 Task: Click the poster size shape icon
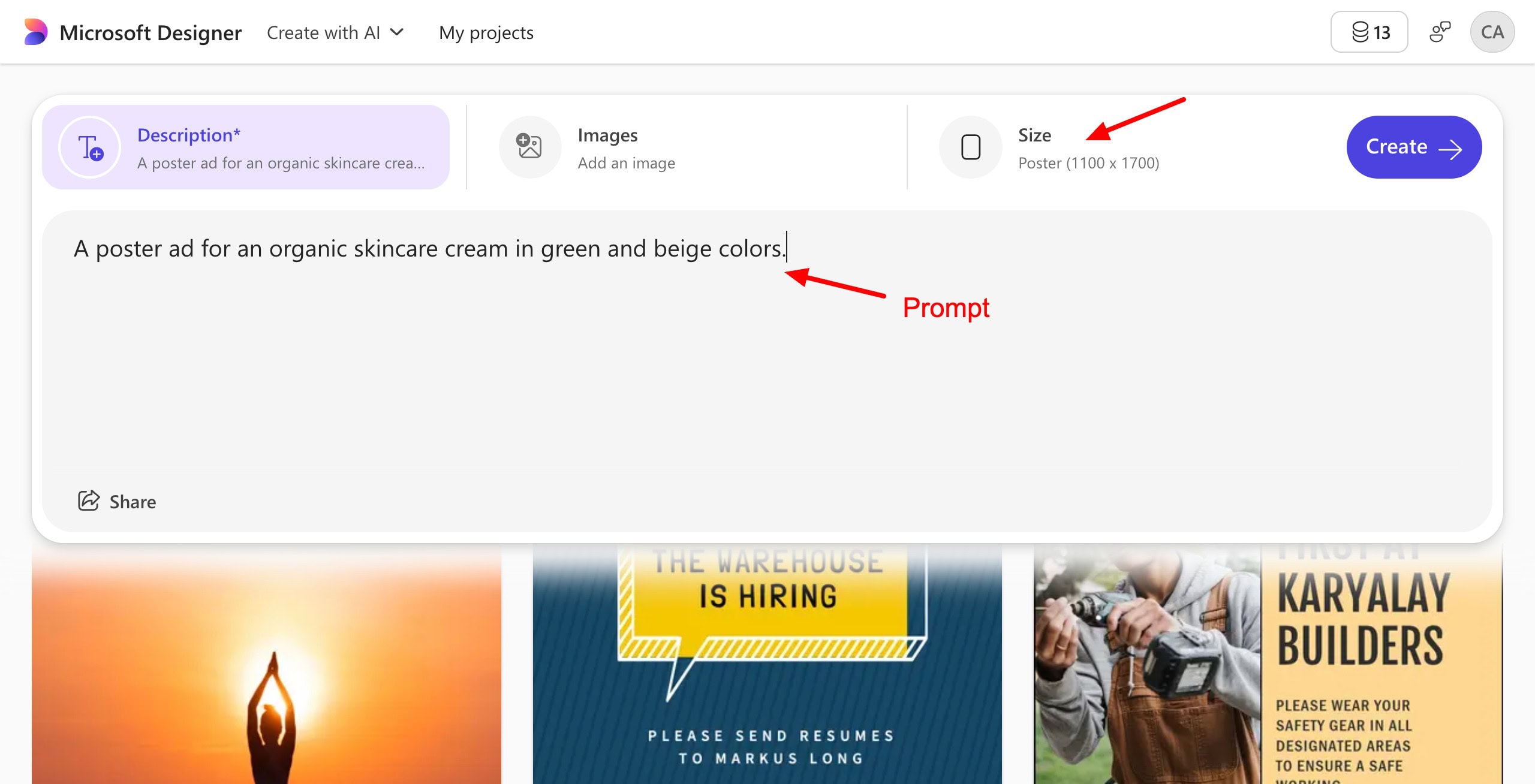point(970,147)
